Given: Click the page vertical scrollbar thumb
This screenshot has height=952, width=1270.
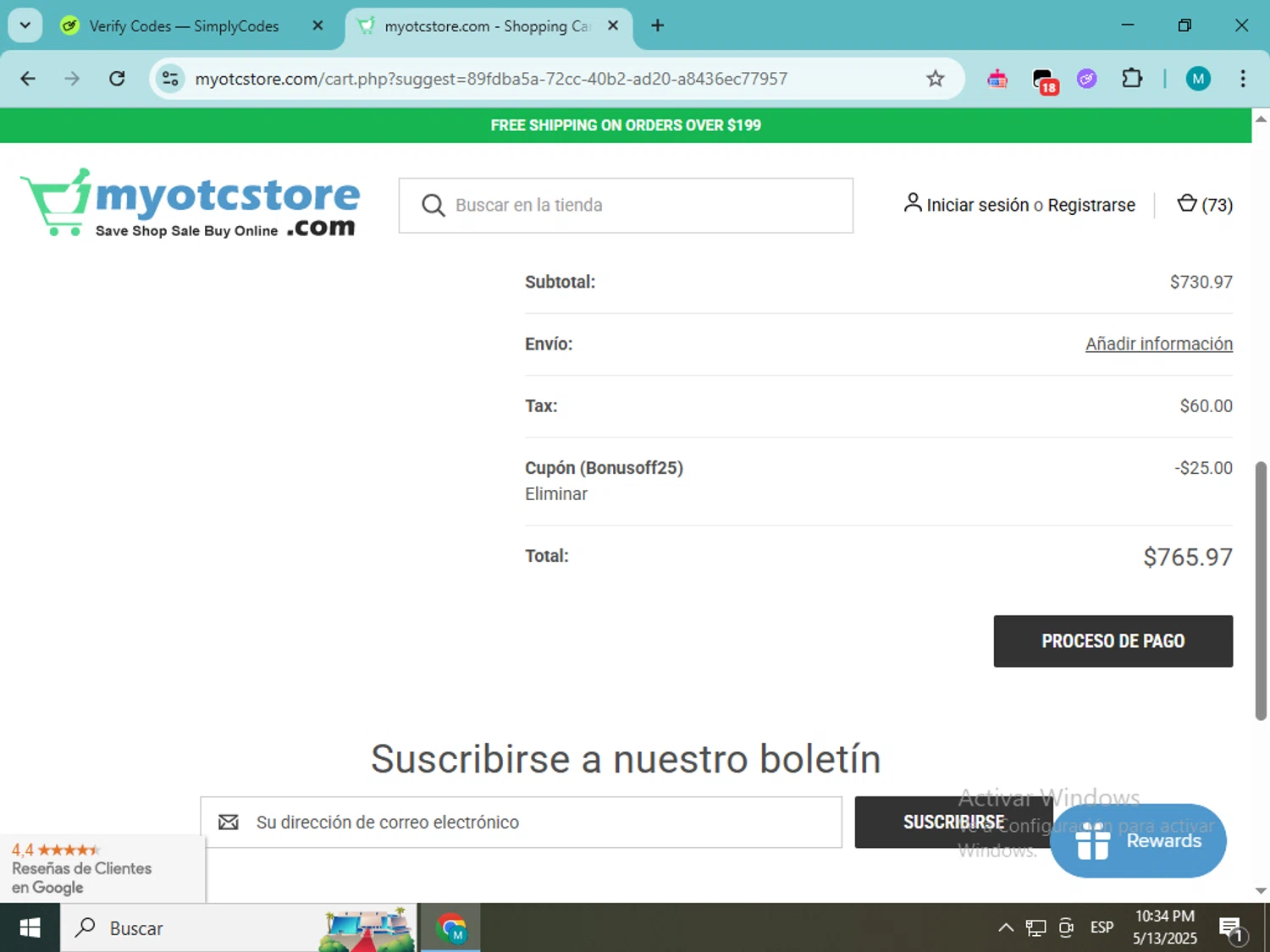Looking at the screenshot, I should pos(1261,591).
